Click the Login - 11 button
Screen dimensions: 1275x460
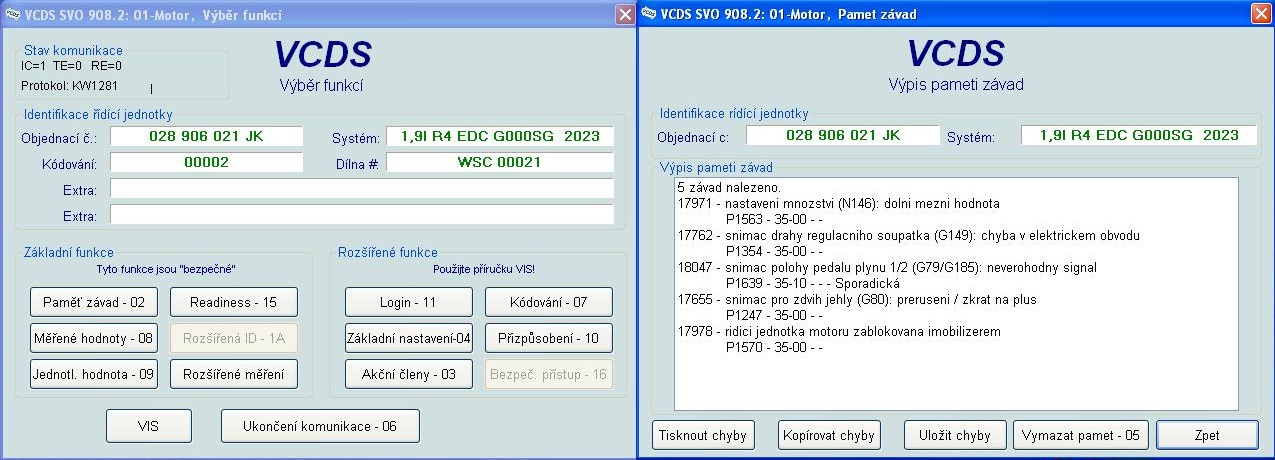pos(408,302)
